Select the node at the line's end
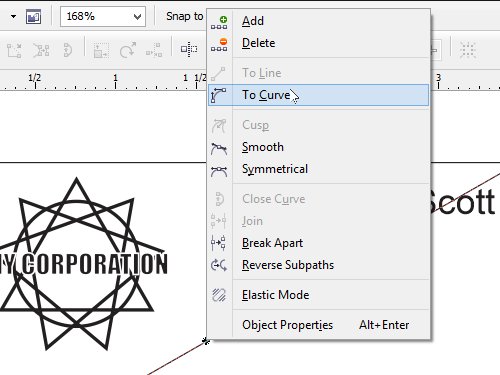The image size is (500, 375). click(x=206, y=341)
